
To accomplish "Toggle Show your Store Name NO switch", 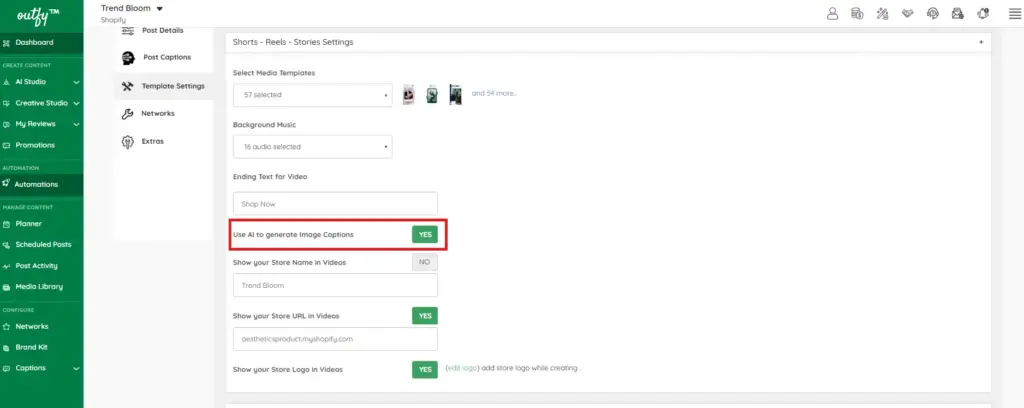I will (424, 262).
